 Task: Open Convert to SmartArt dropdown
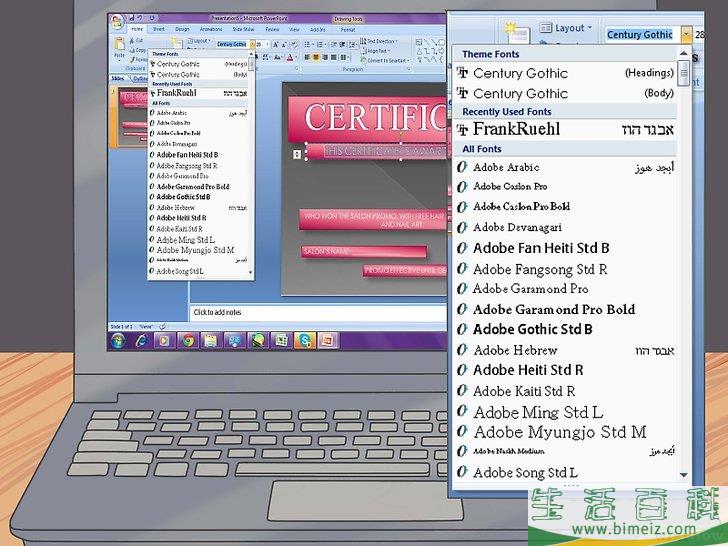pos(385,60)
